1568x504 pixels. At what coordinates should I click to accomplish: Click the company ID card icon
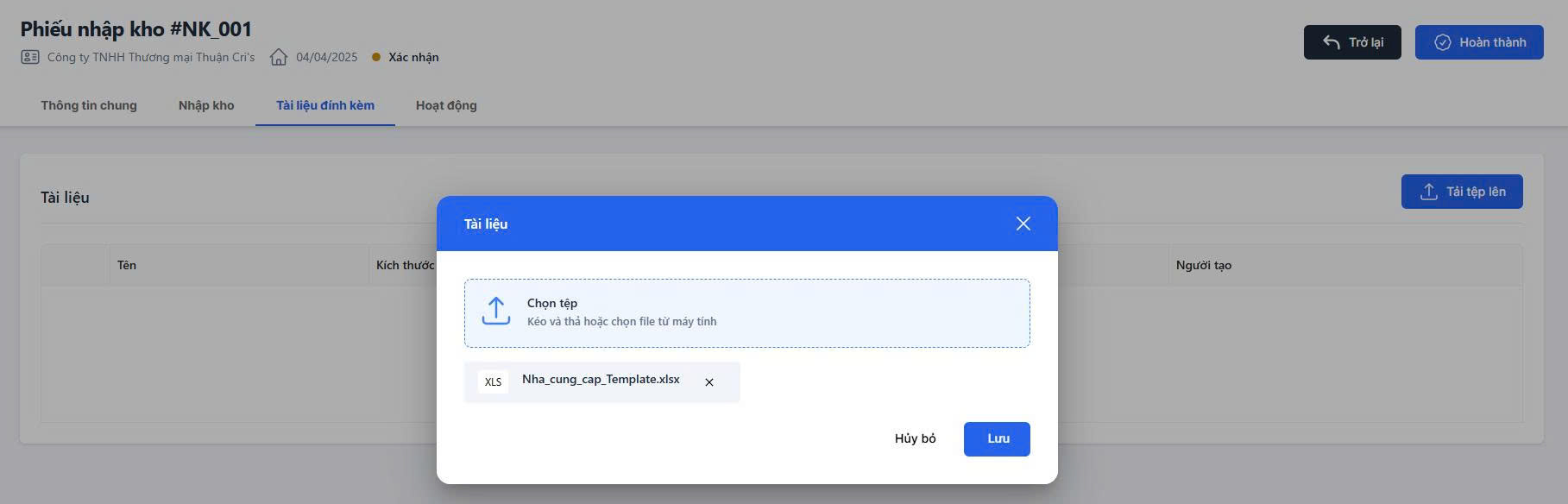[30, 57]
